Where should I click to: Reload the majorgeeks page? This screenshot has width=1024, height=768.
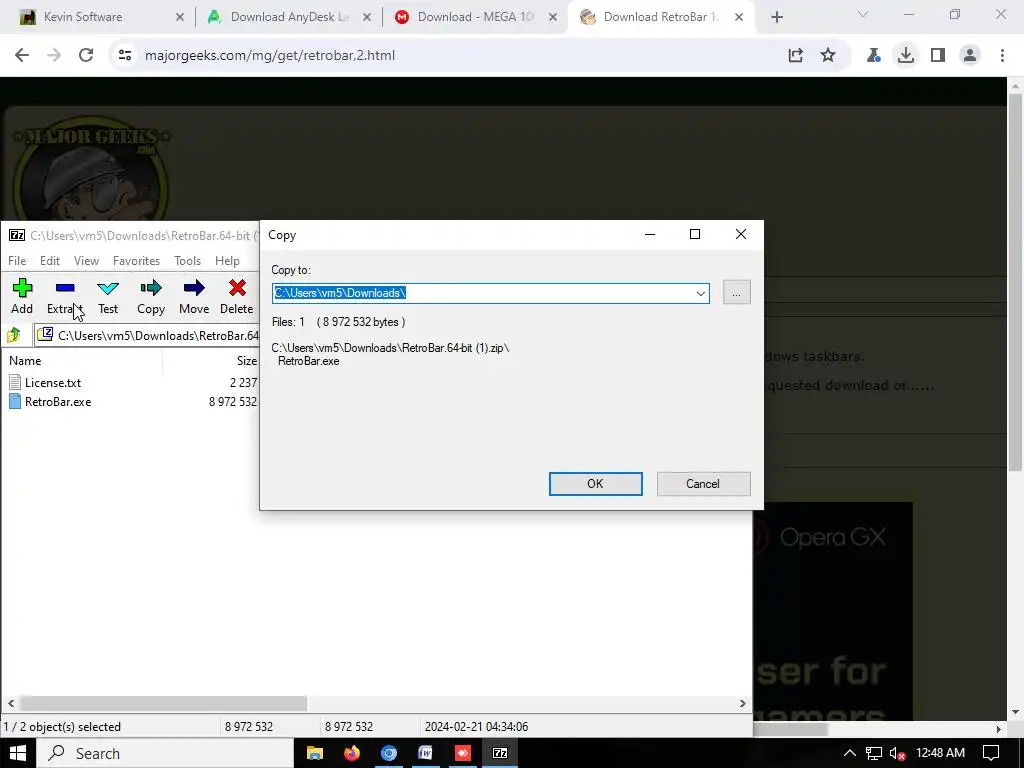(86, 56)
